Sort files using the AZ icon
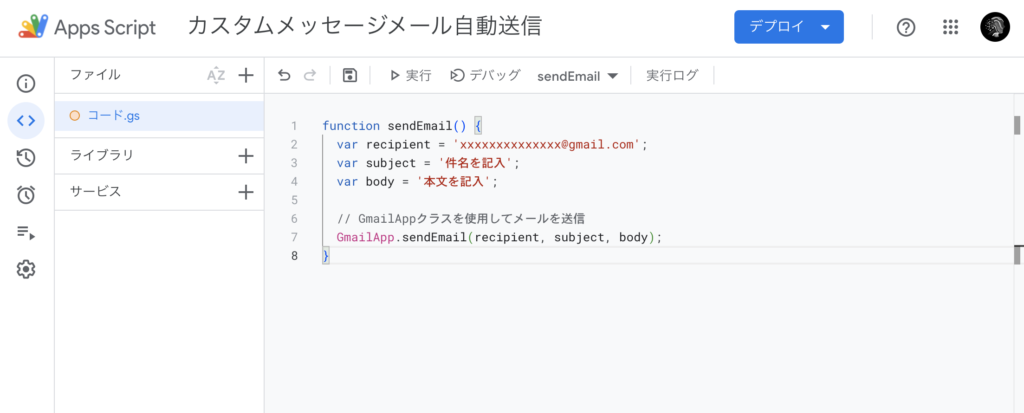The width and height of the screenshot is (1024, 413). (x=216, y=75)
